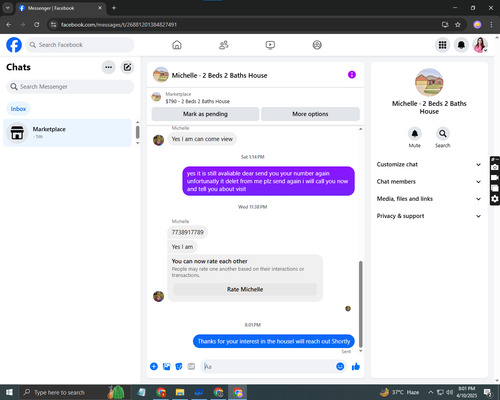Expand Media, files and links section
Screen dimensions: 500x400
(429, 199)
